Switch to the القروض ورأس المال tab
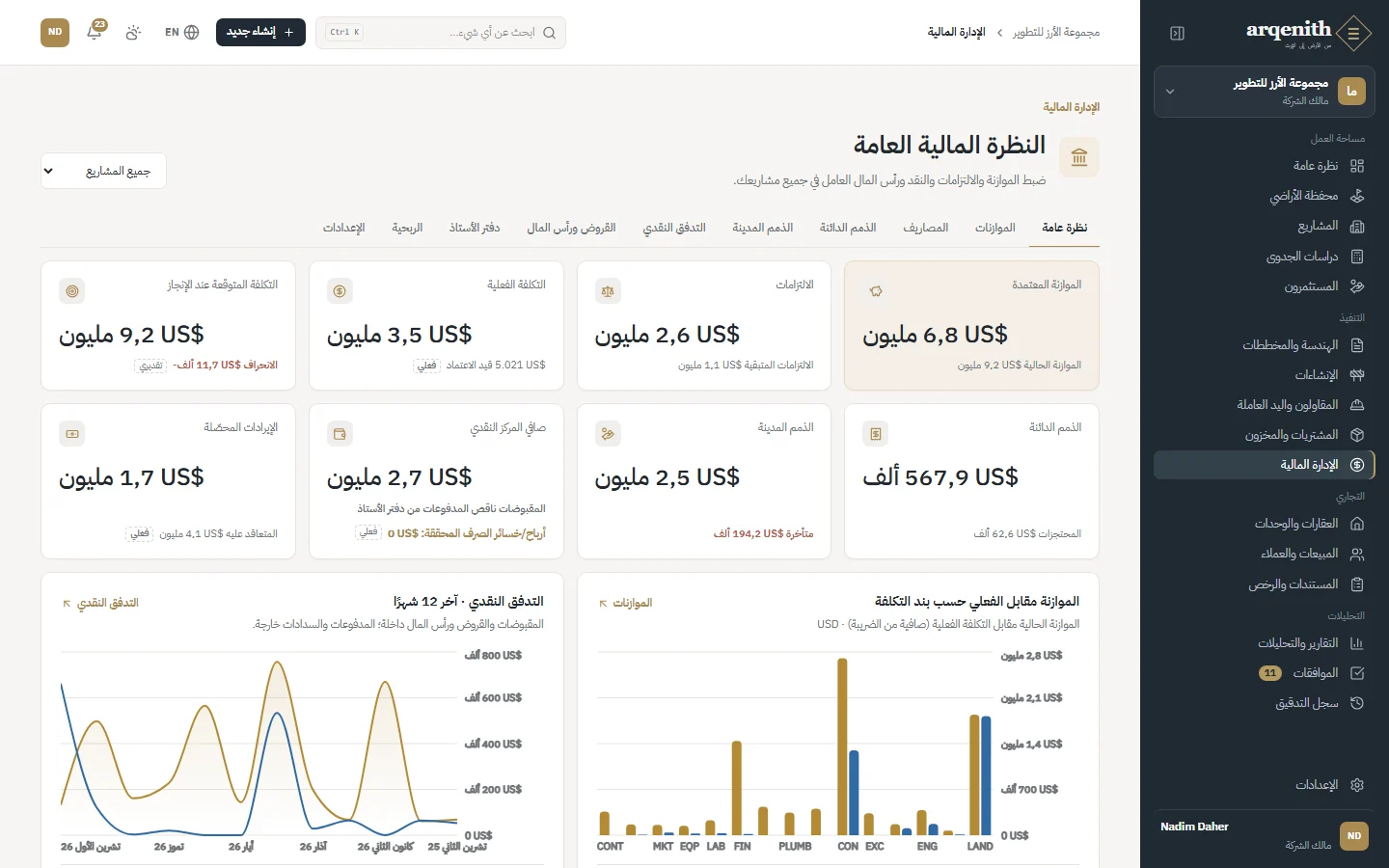Screen dimensions: 1389x868 click(x=571, y=228)
